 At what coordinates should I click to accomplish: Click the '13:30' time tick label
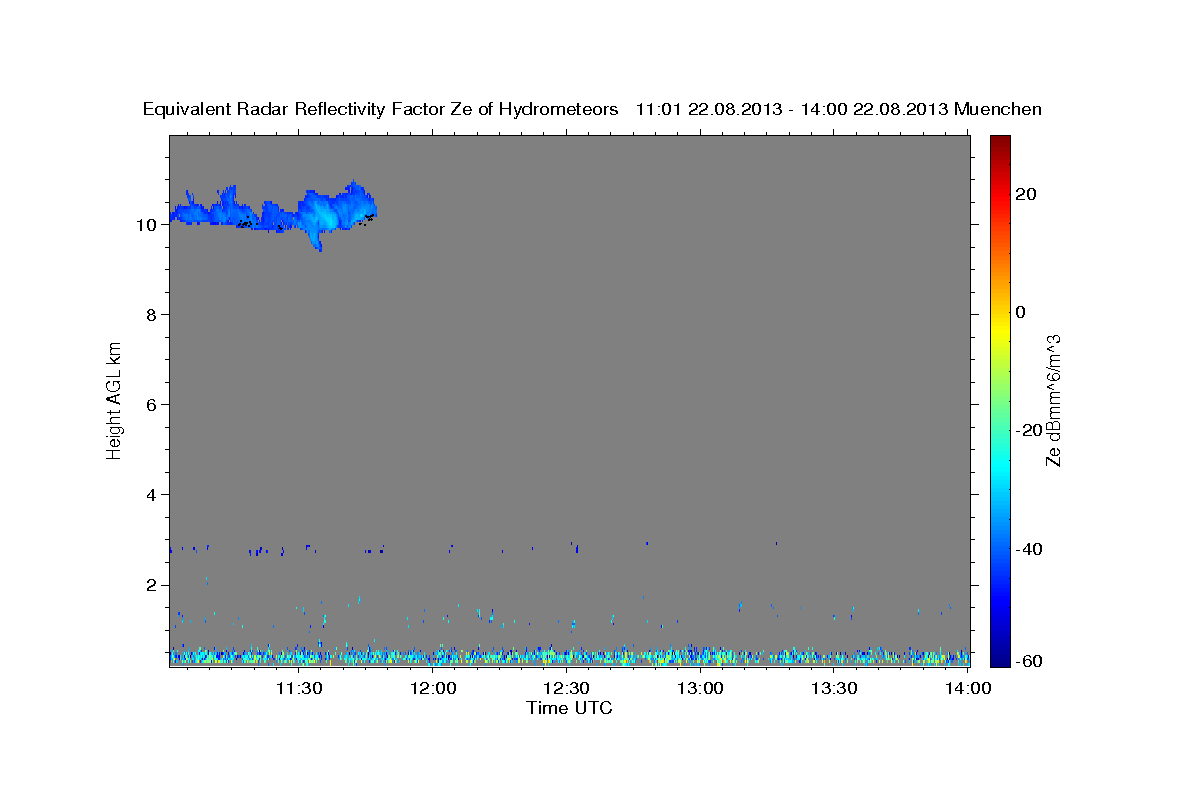834,688
